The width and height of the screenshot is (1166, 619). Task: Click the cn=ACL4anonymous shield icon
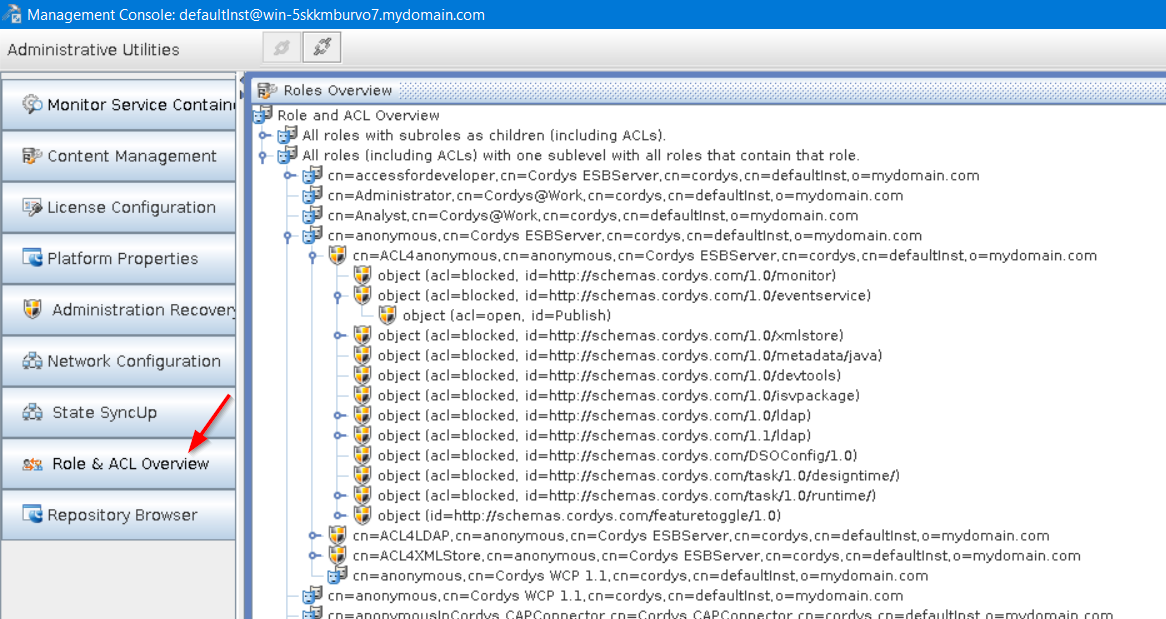tap(338, 255)
